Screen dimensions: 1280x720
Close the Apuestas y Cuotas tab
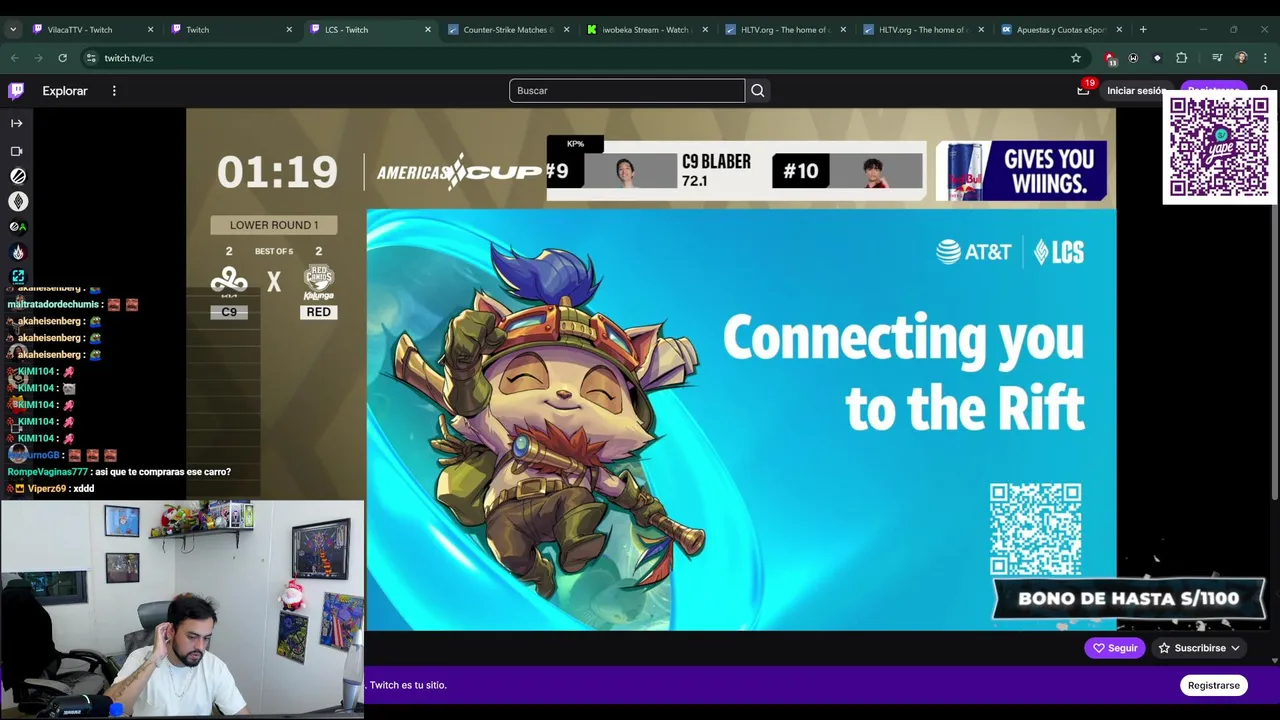[x=1119, y=30]
